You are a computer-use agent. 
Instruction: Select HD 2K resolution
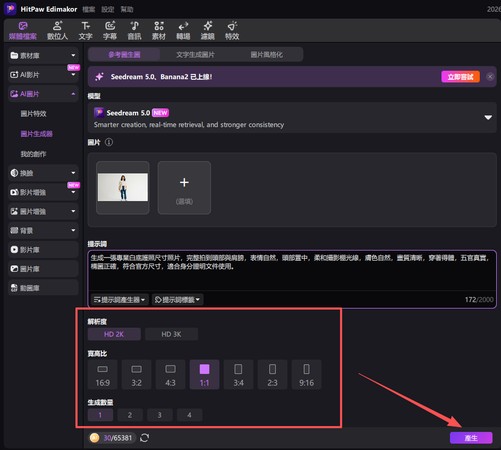coord(114,334)
